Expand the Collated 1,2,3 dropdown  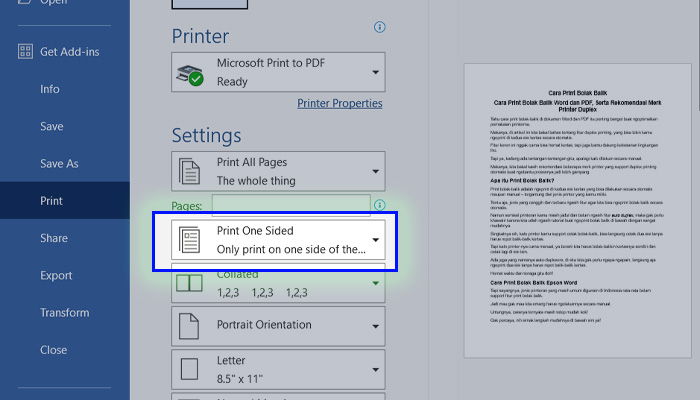[x=278, y=283]
